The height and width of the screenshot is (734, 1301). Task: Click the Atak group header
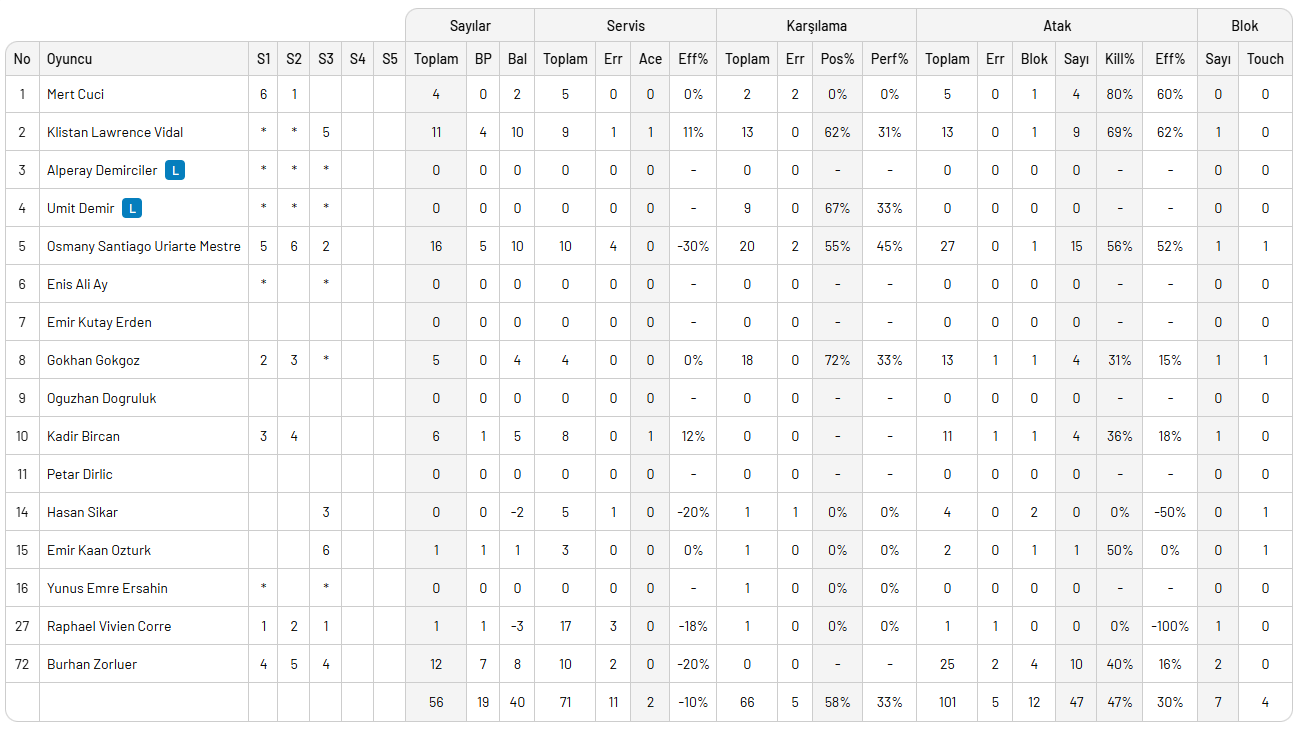pos(1056,26)
